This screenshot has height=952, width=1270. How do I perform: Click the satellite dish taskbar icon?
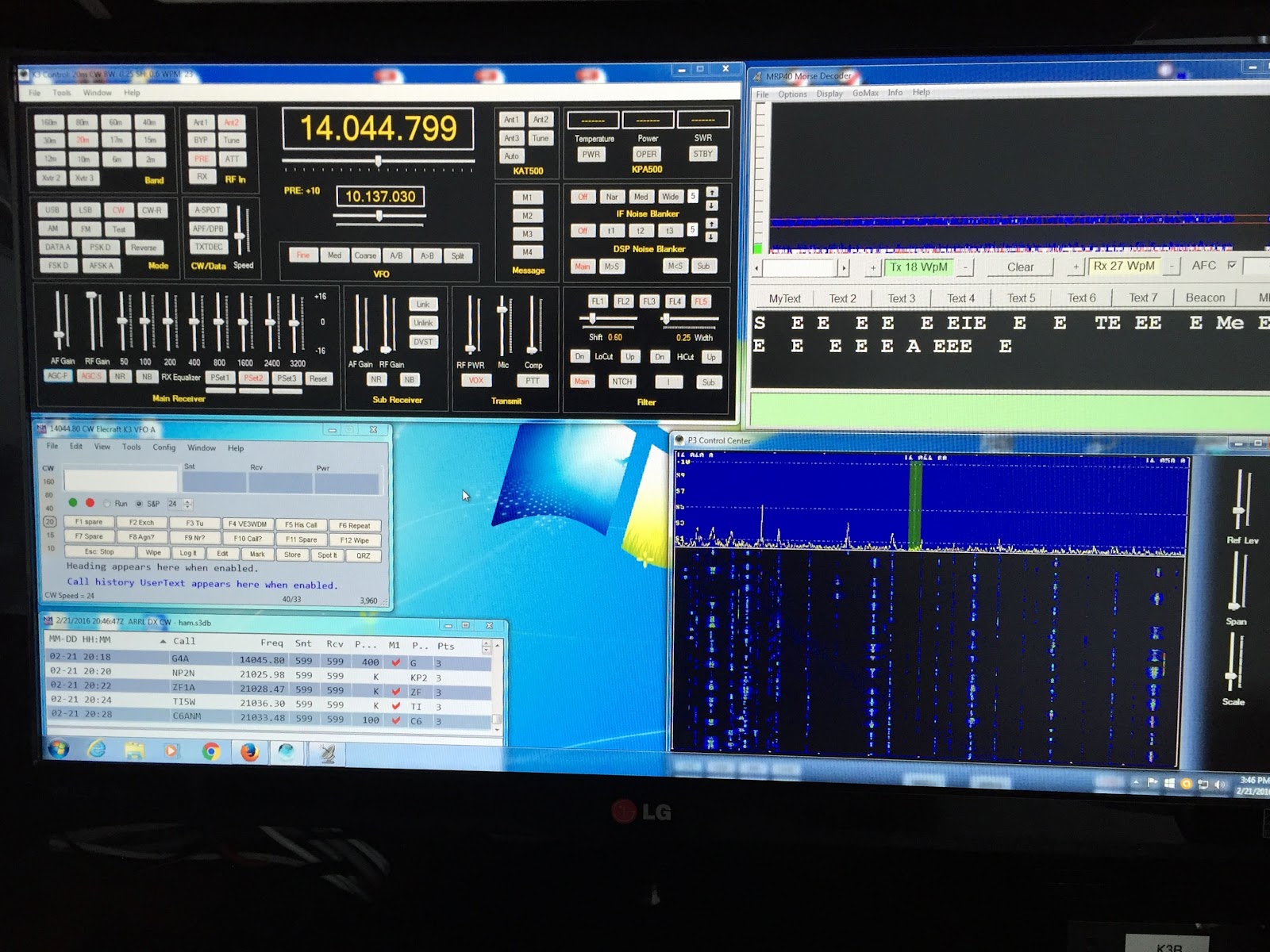[326, 753]
